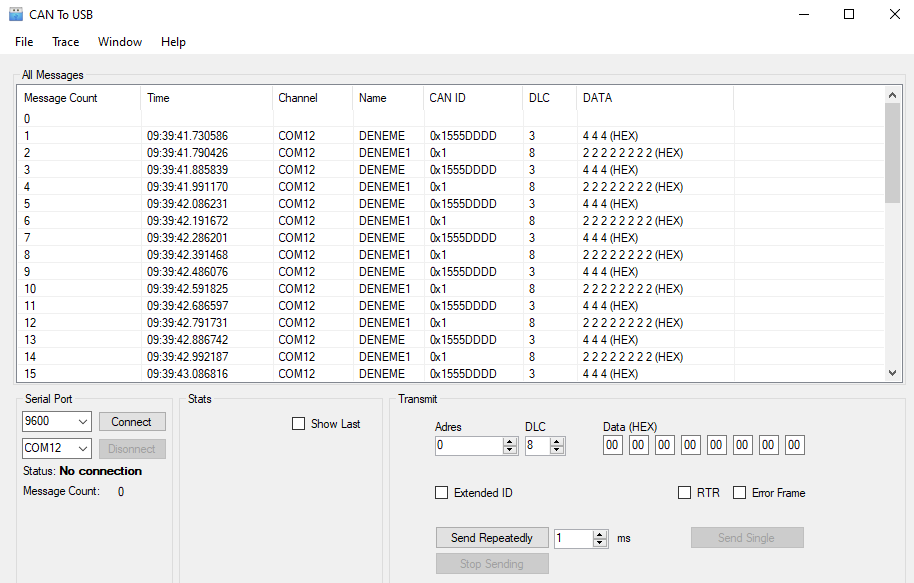Select row with message count 14
914x583 pixels.
point(451,357)
